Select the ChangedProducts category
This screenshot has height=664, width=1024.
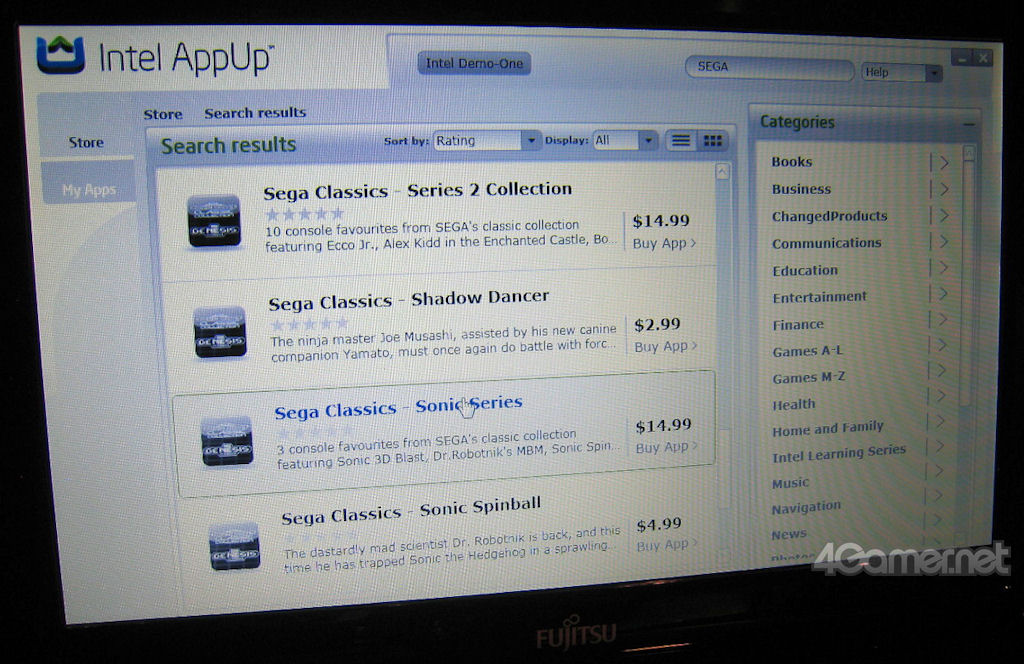tap(829, 216)
